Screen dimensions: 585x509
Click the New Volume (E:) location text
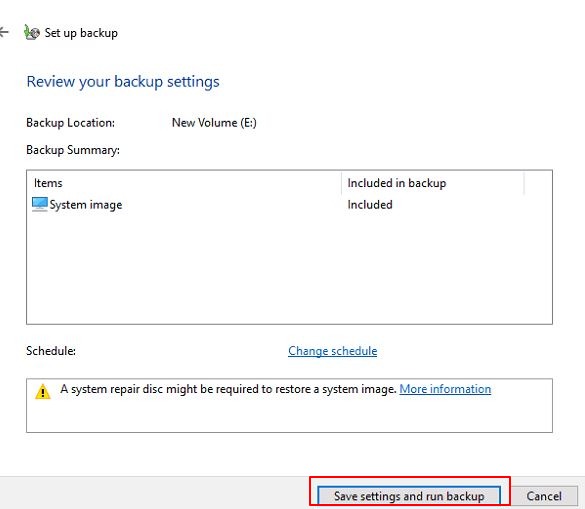(214, 123)
